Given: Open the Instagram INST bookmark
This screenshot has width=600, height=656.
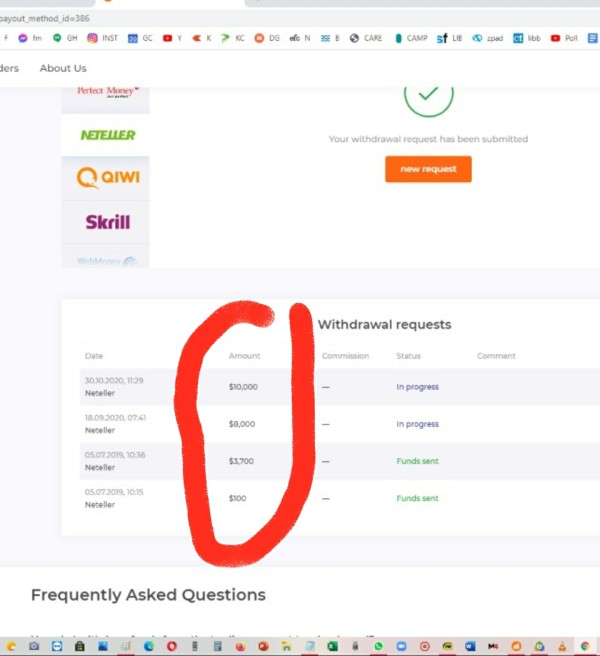Looking at the screenshot, I should coord(103,38).
